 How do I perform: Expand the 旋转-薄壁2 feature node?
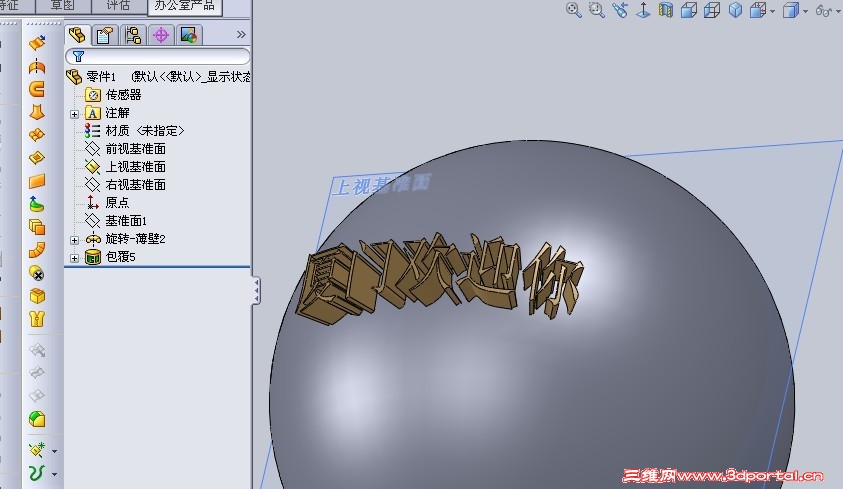click(75, 240)
